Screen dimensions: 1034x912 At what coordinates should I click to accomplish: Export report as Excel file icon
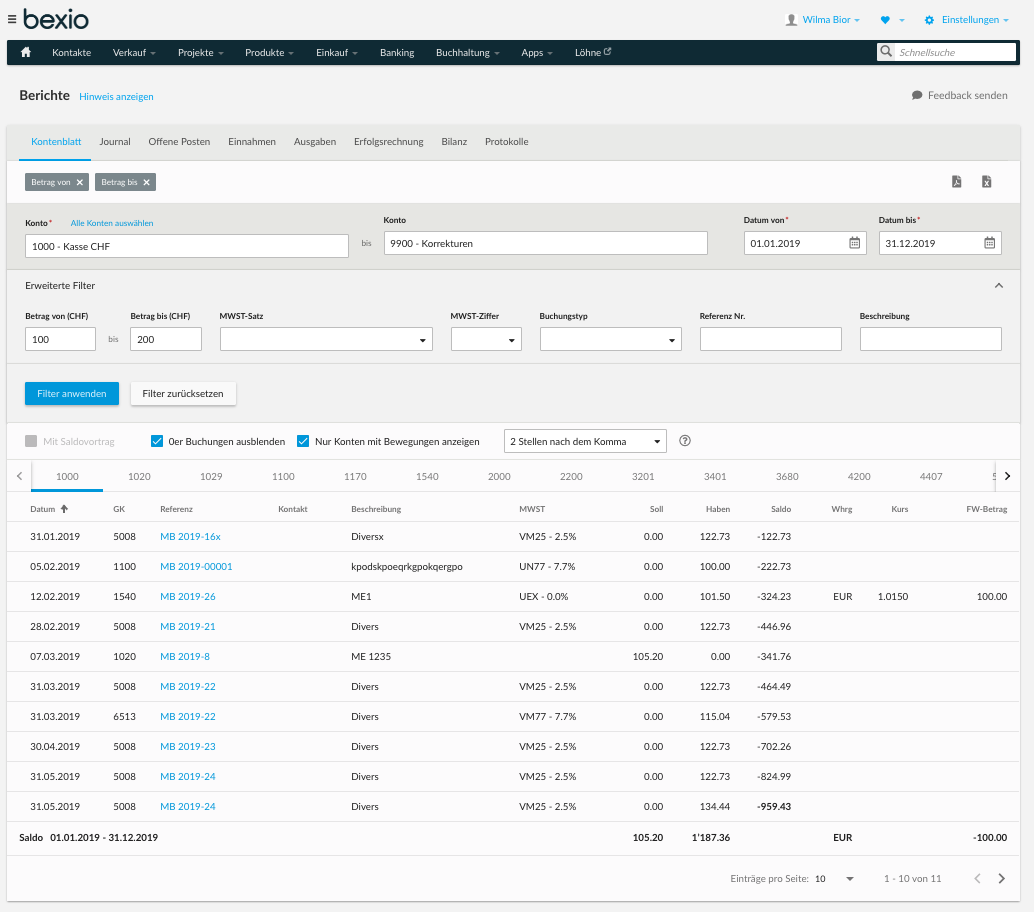(x=987, y=181)
